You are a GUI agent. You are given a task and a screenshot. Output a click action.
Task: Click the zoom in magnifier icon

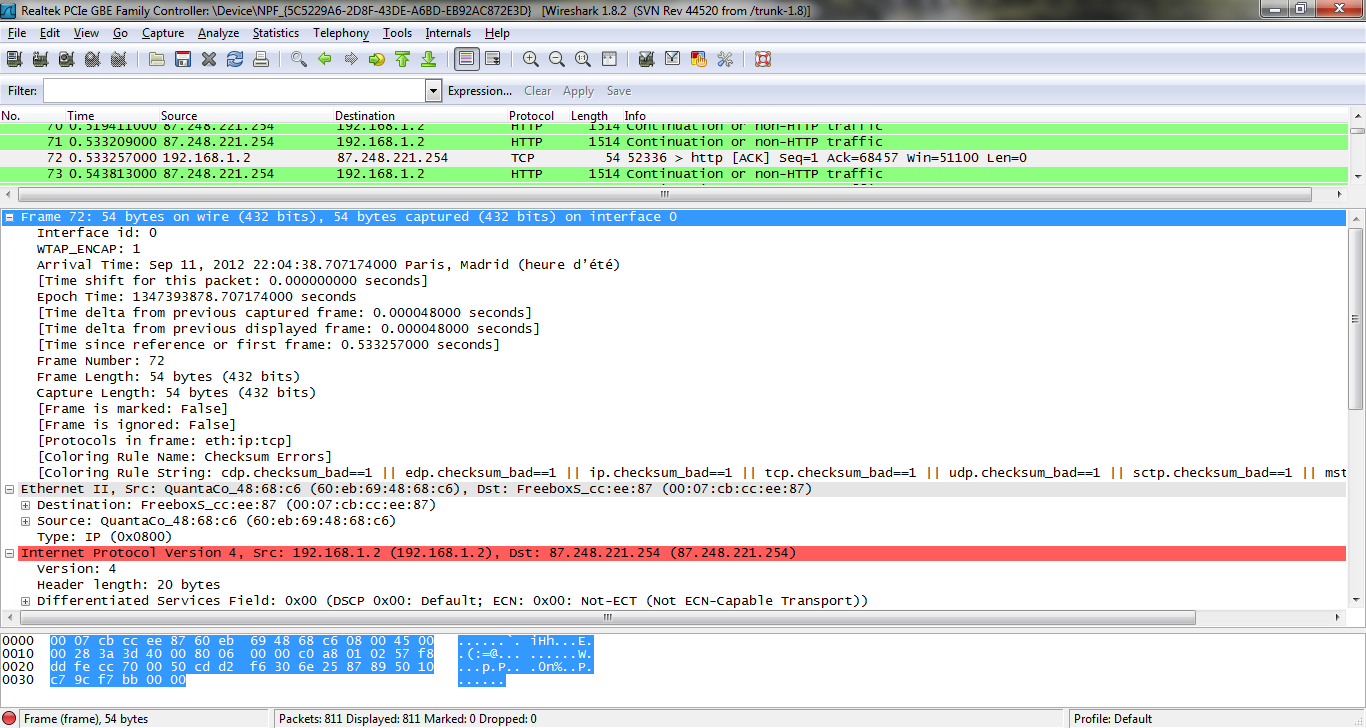(x=531, y=60)
